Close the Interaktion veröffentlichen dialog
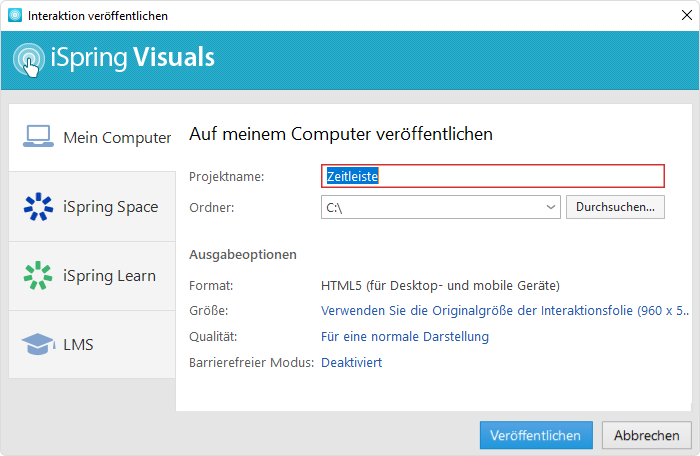700x456 pixels. pyautogui.click(x=687, y=15)
